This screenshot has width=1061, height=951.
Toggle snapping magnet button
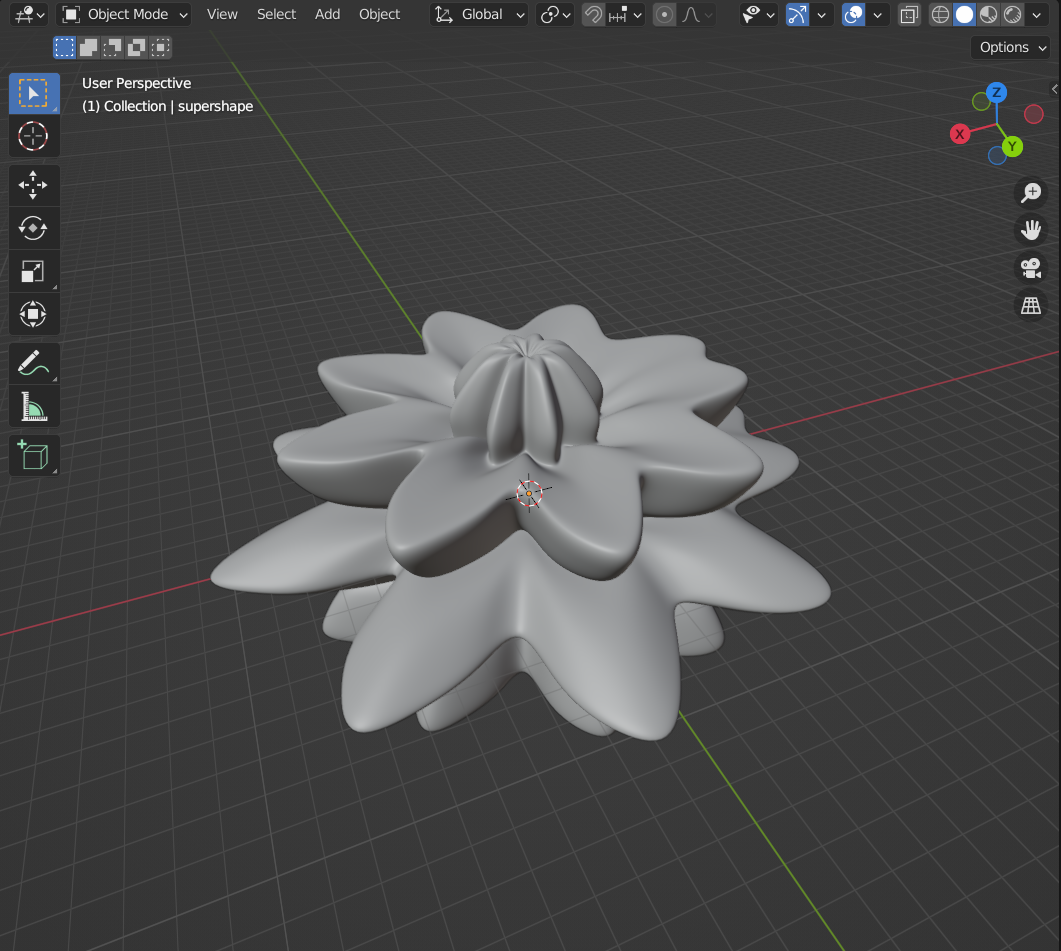[593, 14]
